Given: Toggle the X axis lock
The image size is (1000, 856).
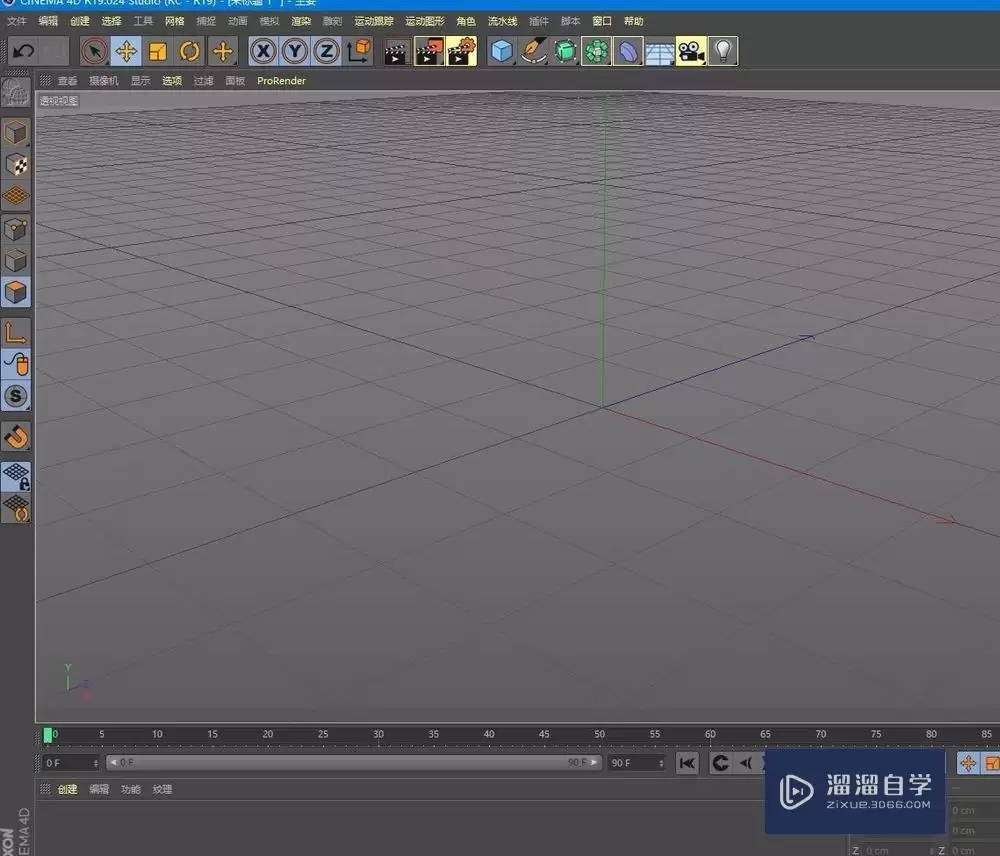Looking at the screenshot, I should 263,52.
